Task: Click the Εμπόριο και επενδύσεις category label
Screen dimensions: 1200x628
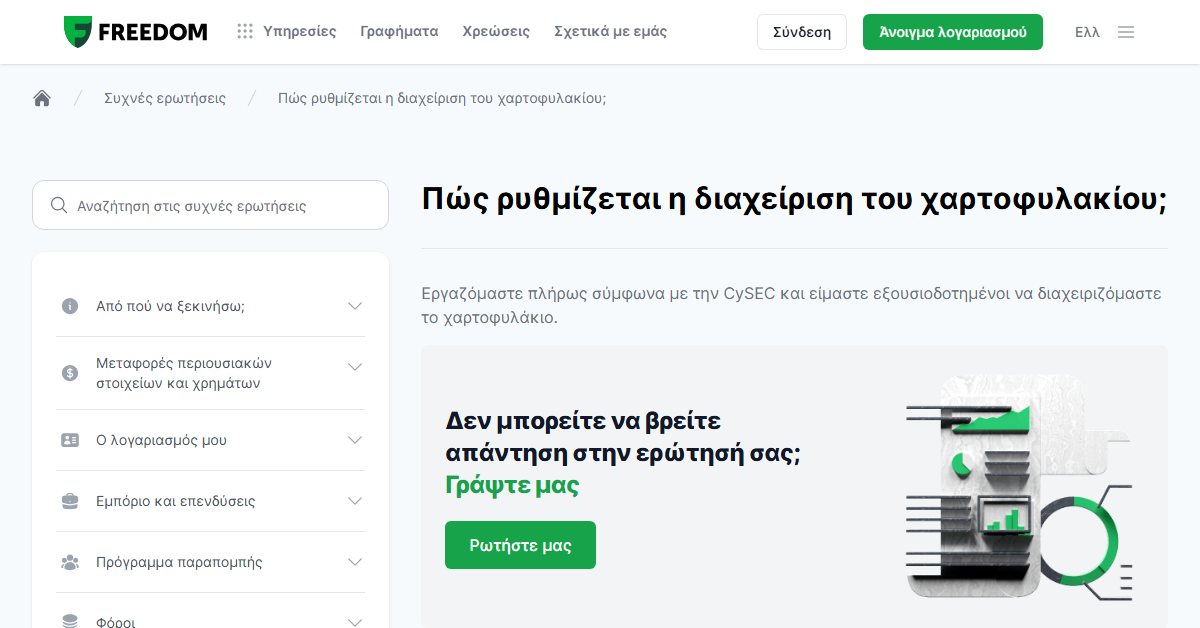Action: click(x=176, y=501)
